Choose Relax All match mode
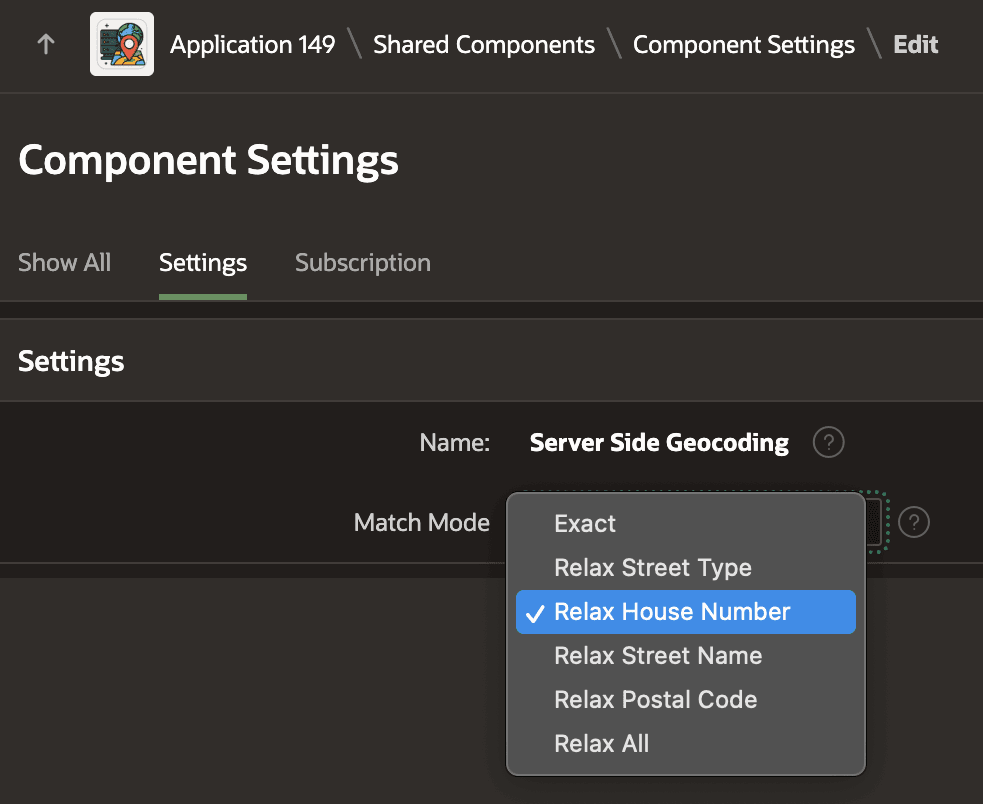 [x=686, y=743]
